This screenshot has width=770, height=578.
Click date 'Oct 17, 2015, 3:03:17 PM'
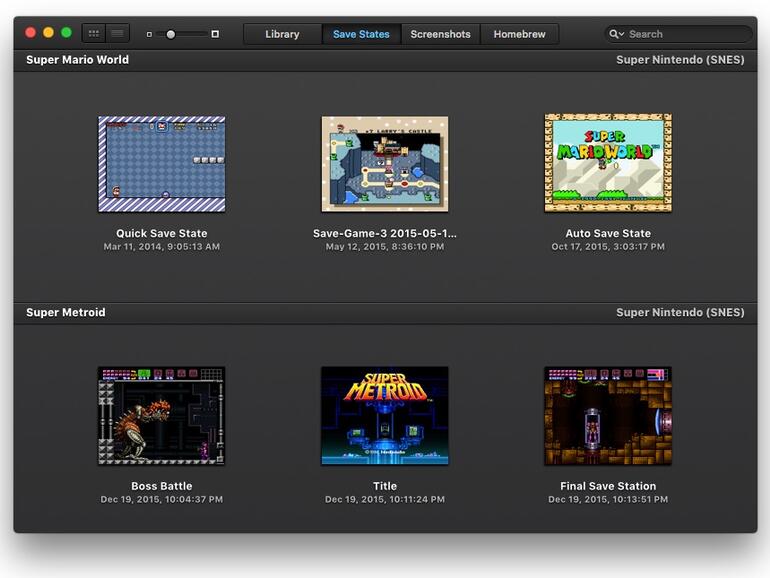click(x=608, y=247)
